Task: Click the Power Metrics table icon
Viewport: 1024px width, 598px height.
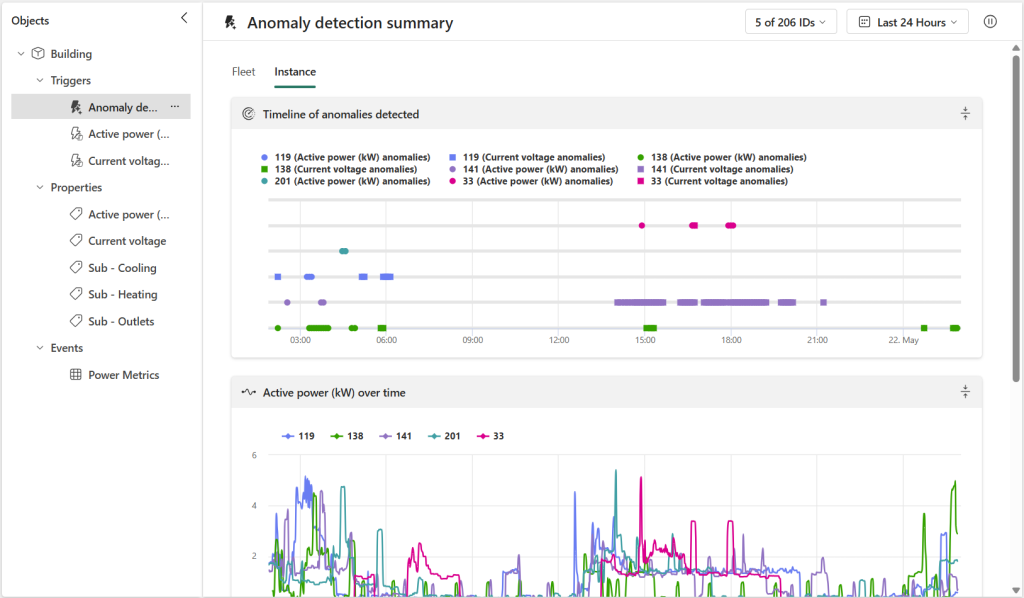Action: (76, 375)
